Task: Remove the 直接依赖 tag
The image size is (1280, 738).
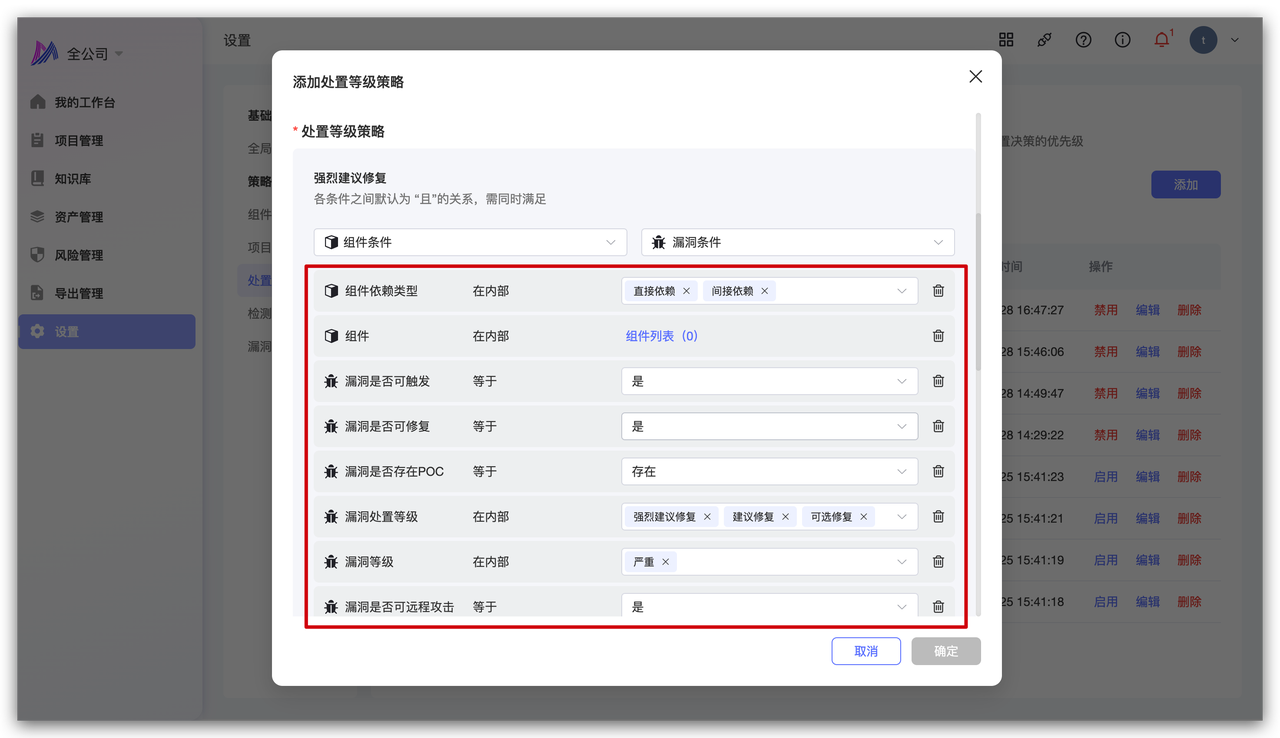Action: point(686,291)
